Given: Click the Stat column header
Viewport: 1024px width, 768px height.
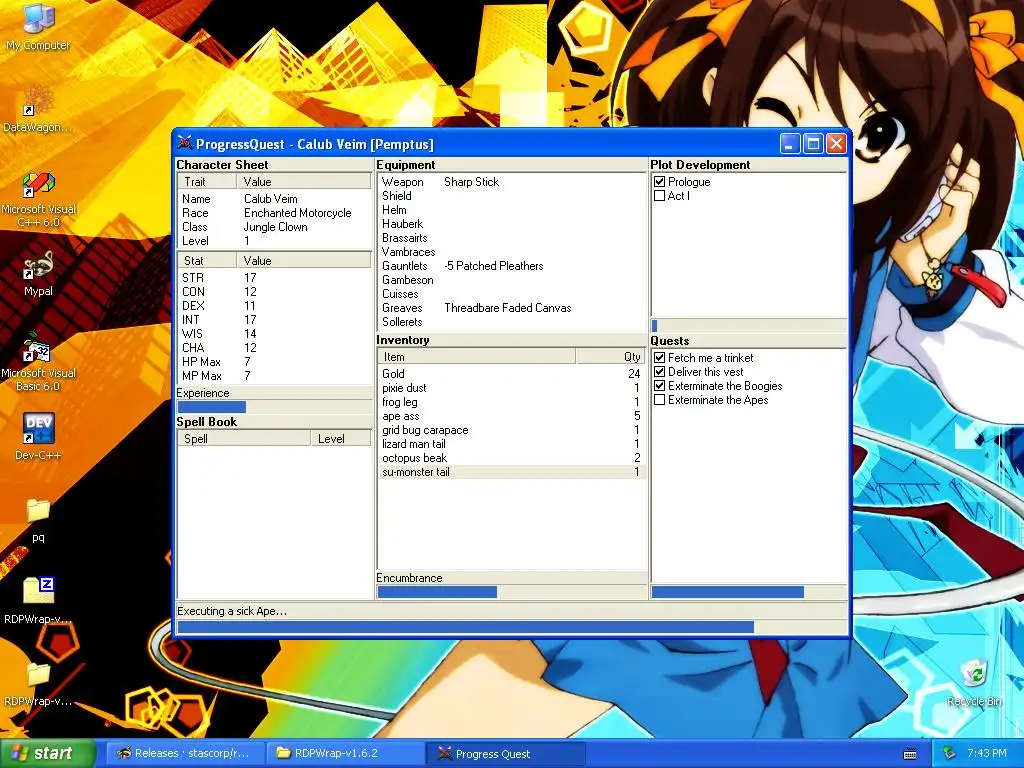Looking at the screenshot, I should coord(207,261).
